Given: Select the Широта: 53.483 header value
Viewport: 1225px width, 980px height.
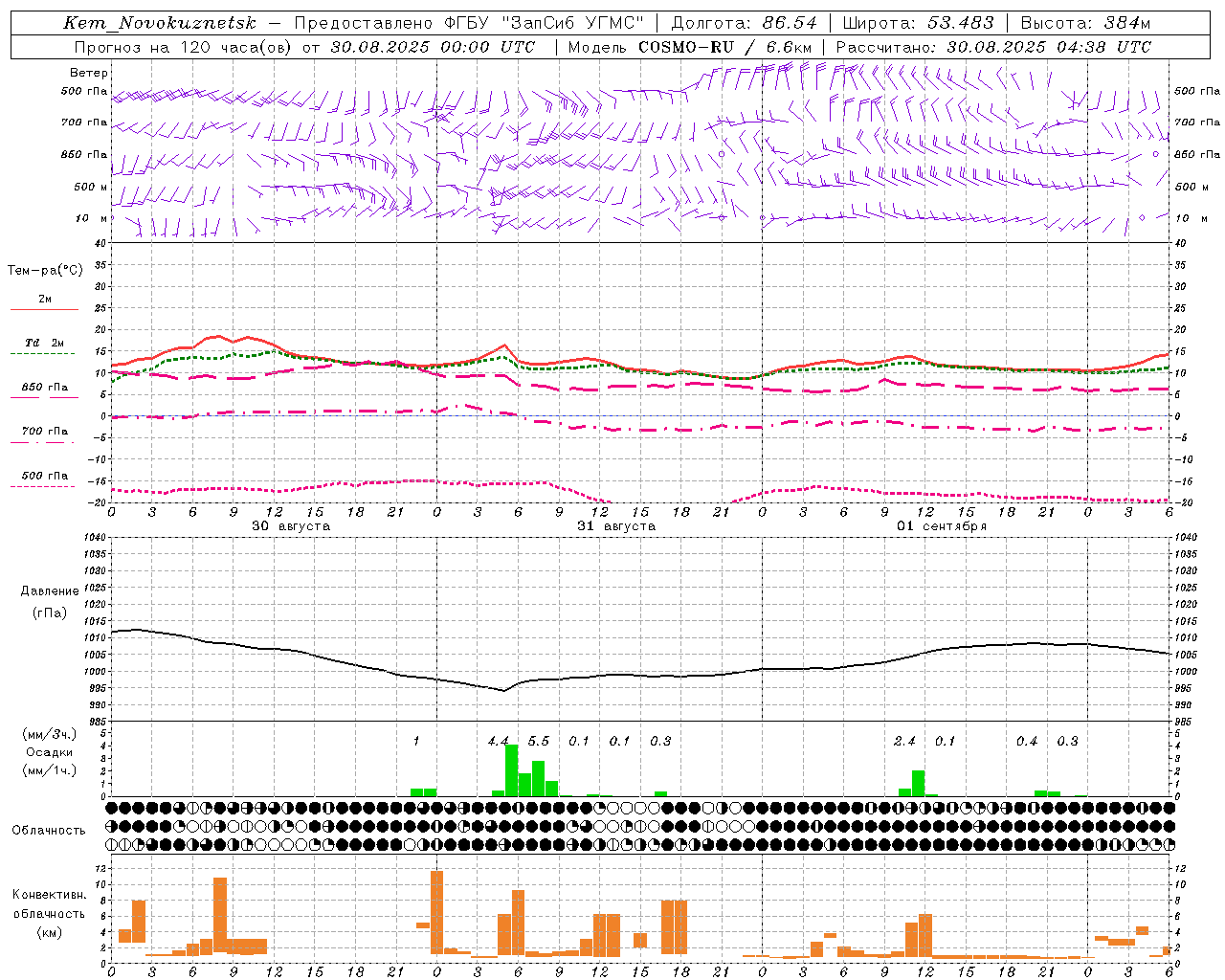Looking at the screenshot, I should point(919,23).
